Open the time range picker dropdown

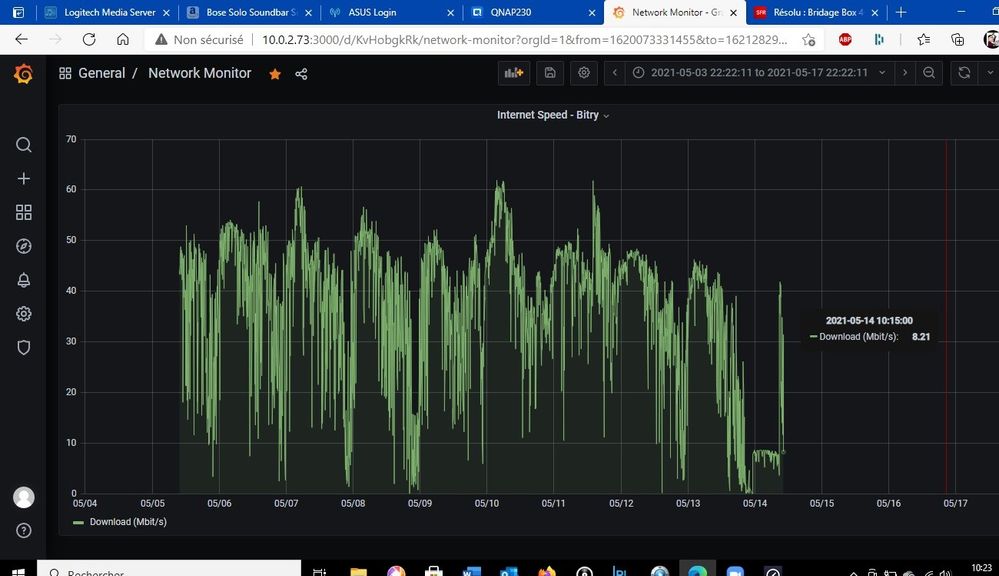(x=750, y=73)
